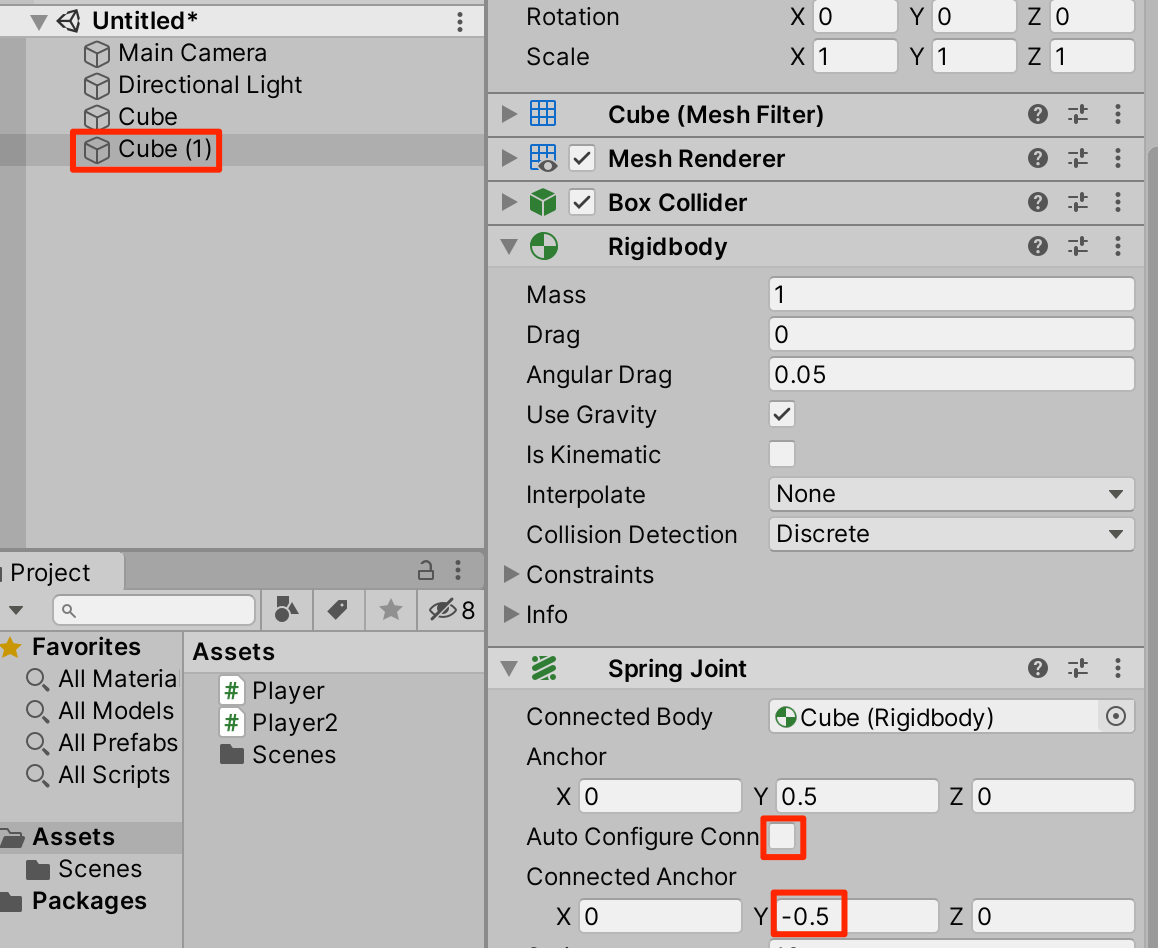Screen dimensions: 1158x948
Task: Click the favorites star search button
Action: (x=391, y=610)
